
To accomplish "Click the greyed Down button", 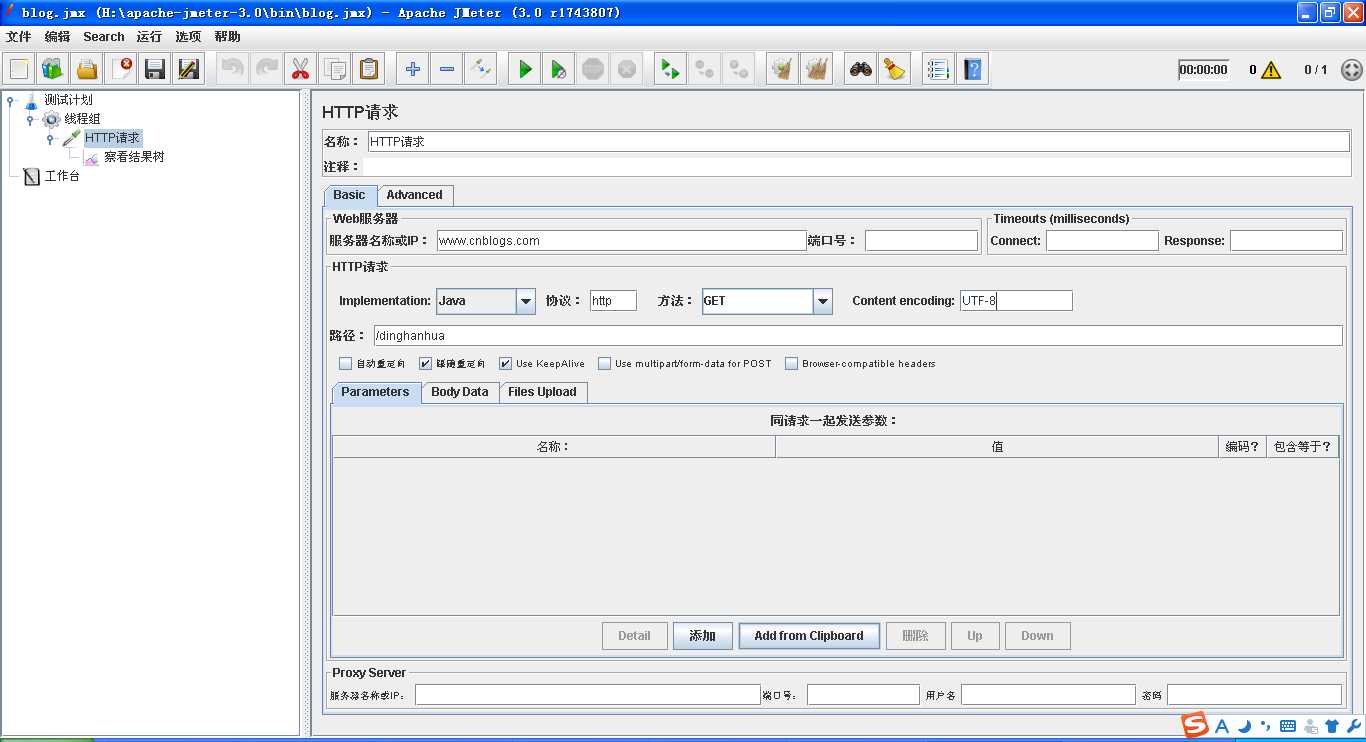I will point(1037,636).
